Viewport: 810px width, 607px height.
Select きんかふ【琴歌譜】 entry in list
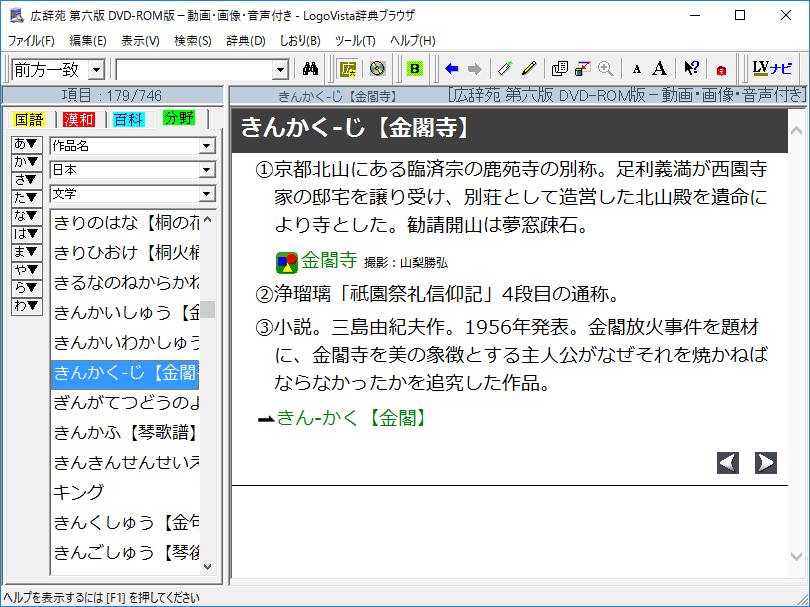[126, 432]
